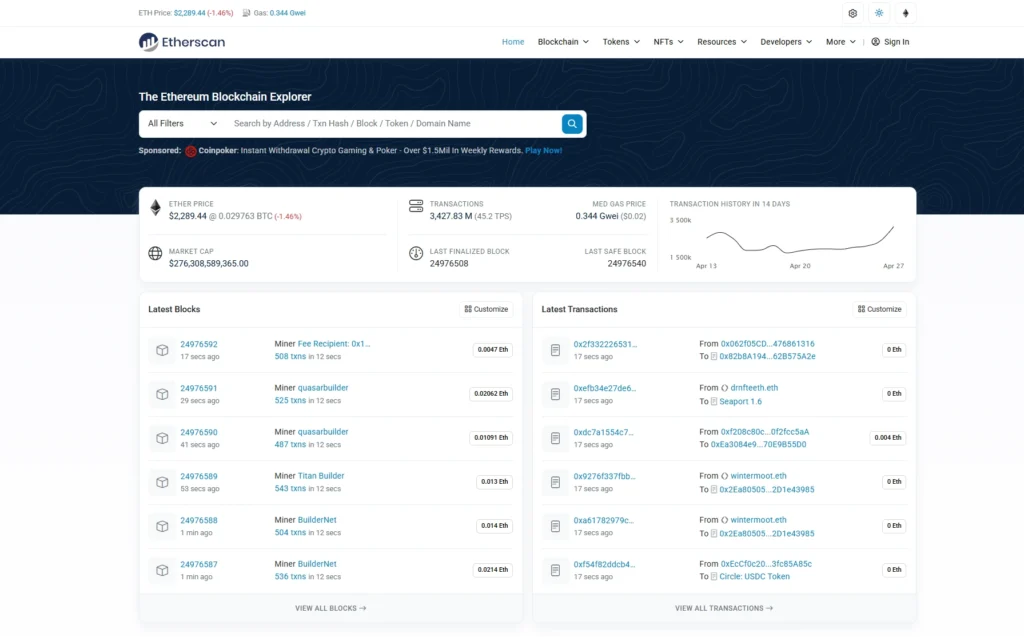1024x637 pixels.
Task: Open site settings gear icon
Action: [x=852, y=13]
